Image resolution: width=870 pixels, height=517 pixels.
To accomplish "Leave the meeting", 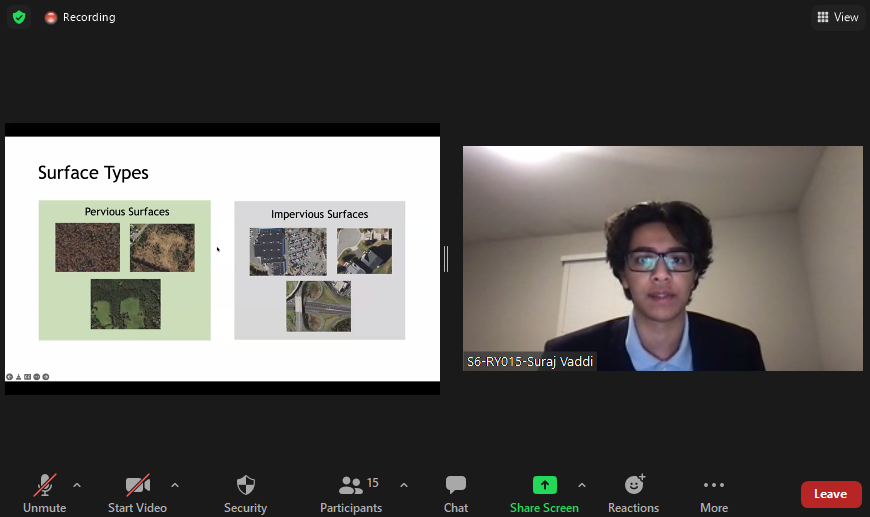I will click(831, 494).
